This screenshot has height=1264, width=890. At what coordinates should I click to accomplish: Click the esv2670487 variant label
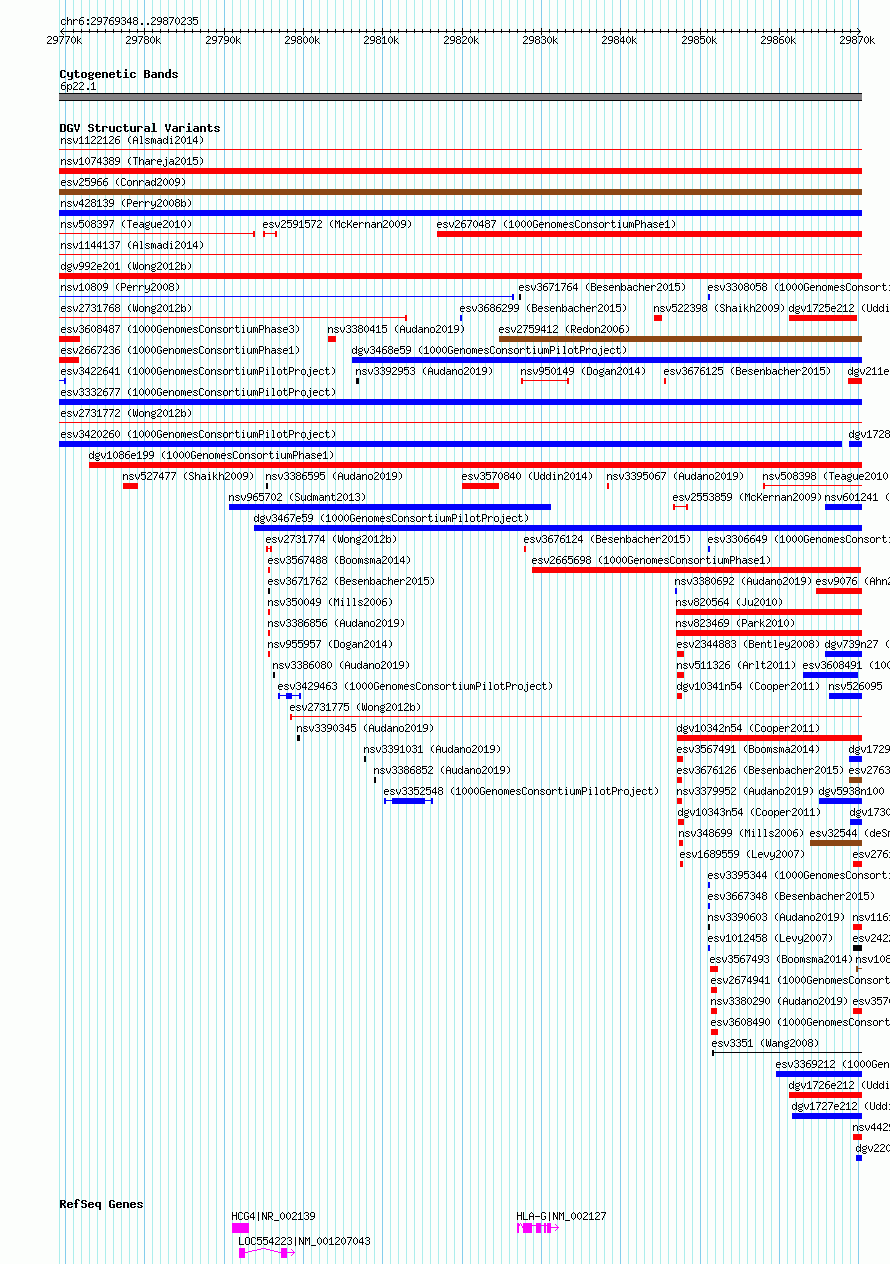coord(556,224)
